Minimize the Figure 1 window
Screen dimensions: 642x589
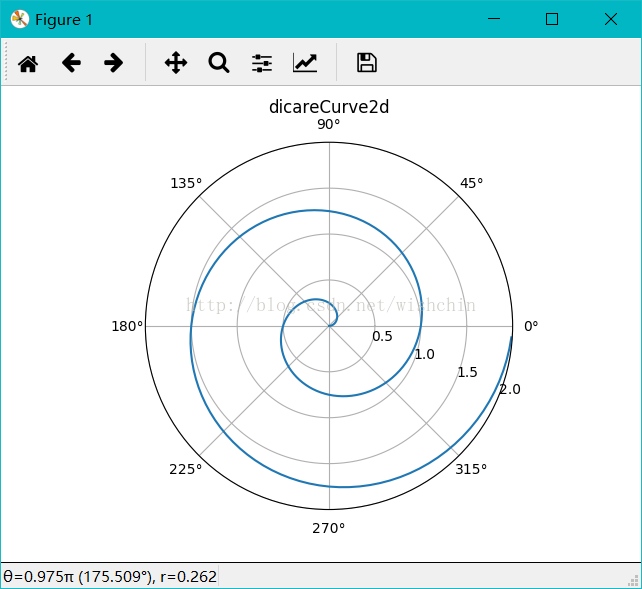point(494,19)
